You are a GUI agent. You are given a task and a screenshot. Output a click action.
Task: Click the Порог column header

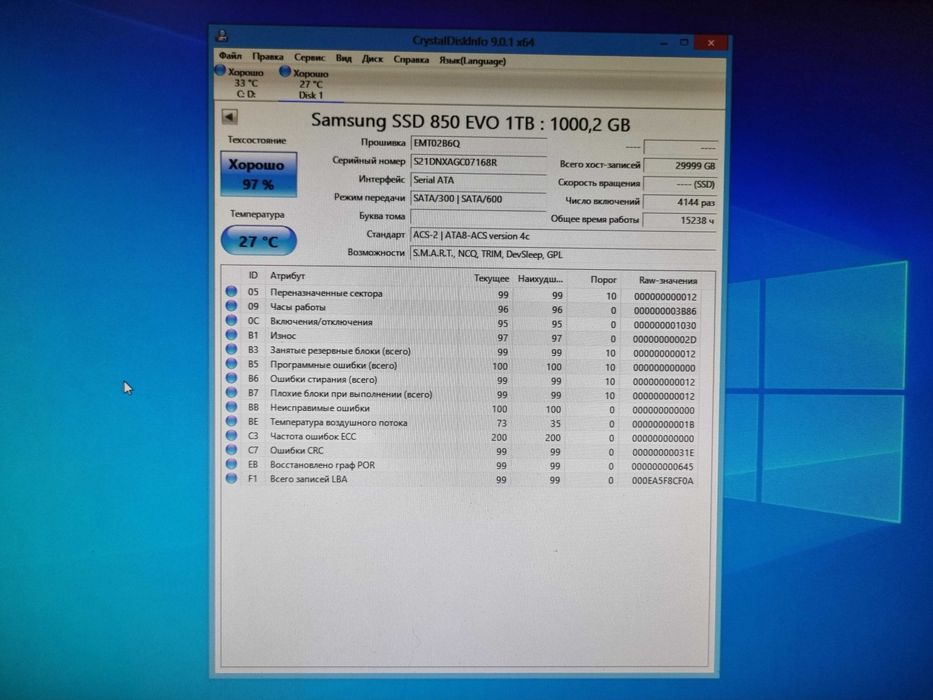click(603, 280)
